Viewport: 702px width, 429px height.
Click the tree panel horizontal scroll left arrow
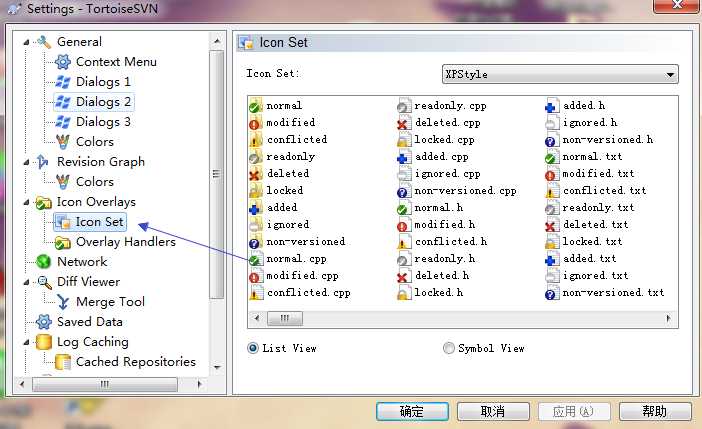(21, 384)
